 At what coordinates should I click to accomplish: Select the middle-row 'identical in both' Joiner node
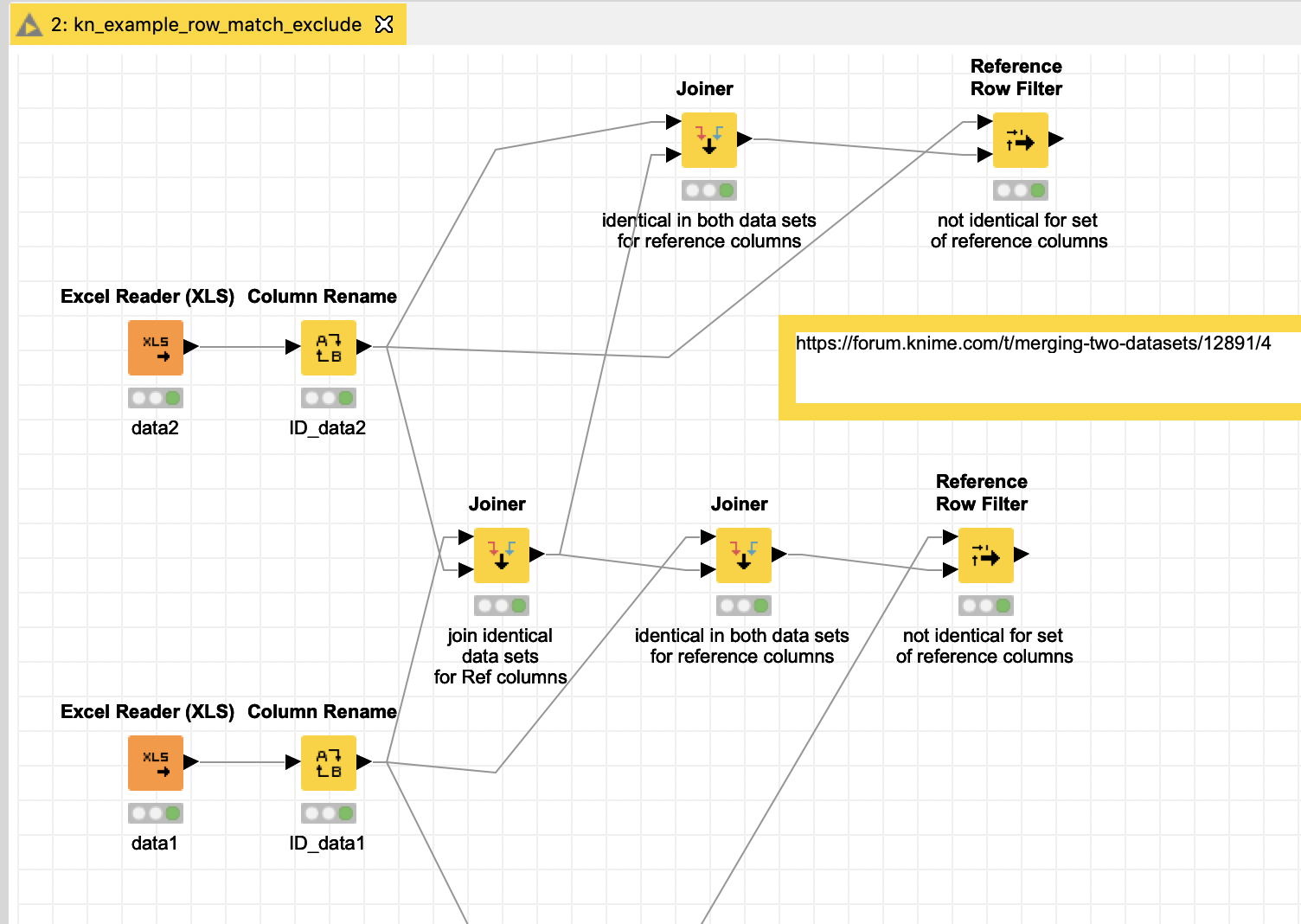click(744, 555)
